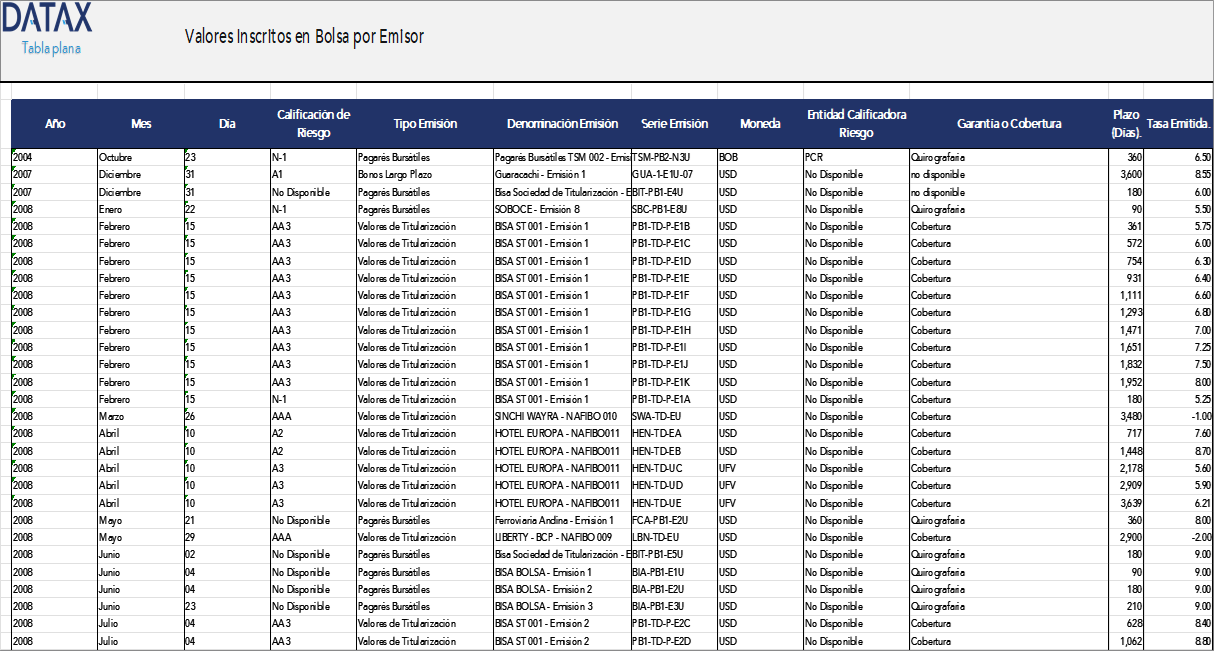This screenshot has width=1214, height=651.
Task: Click the 'Año' column header
Action: click(x=55, y=124)
